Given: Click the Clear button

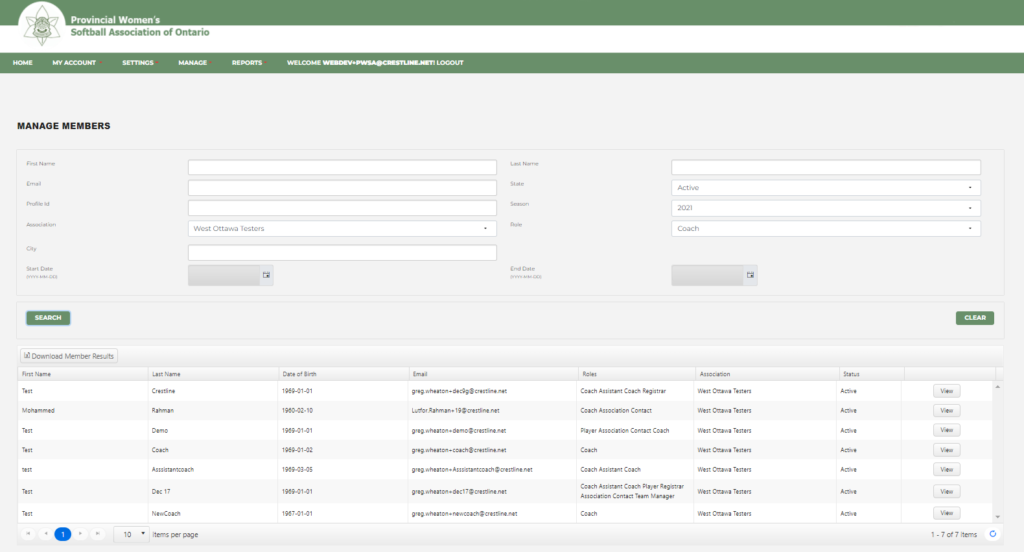Looking at the screenshot, I should [x=974, y=318].
